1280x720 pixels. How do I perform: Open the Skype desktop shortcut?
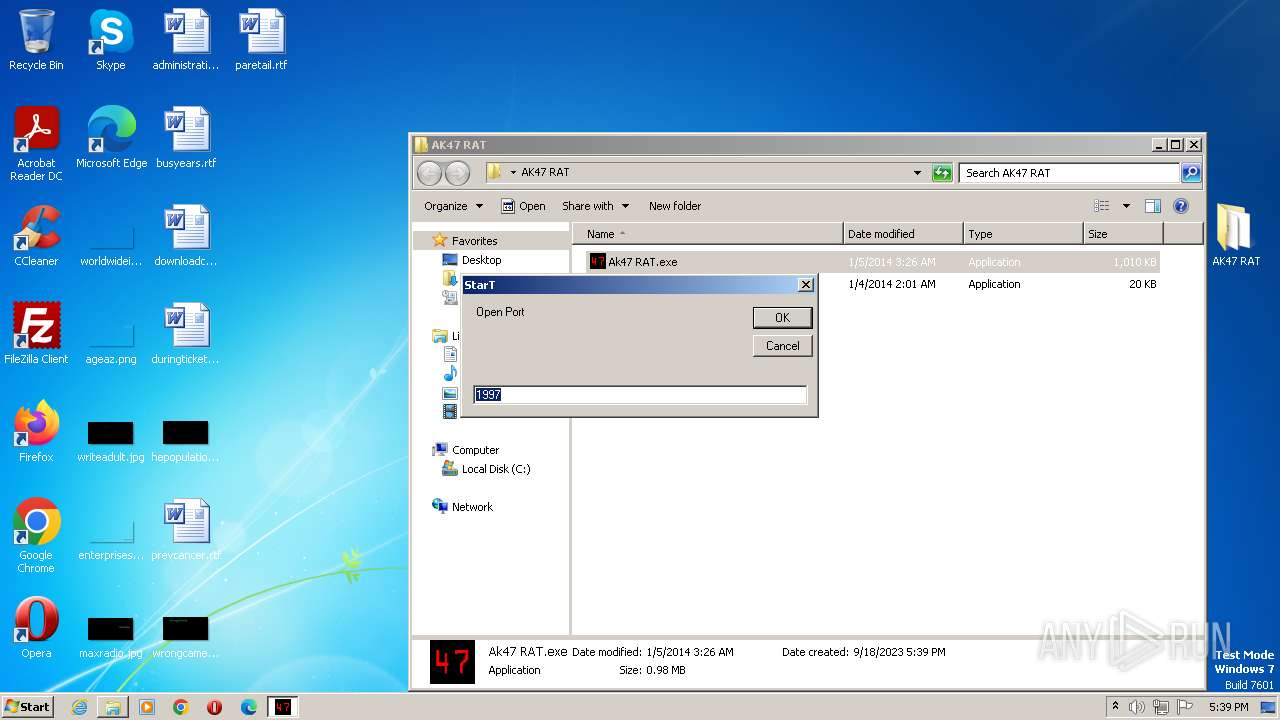coord(110,40)
